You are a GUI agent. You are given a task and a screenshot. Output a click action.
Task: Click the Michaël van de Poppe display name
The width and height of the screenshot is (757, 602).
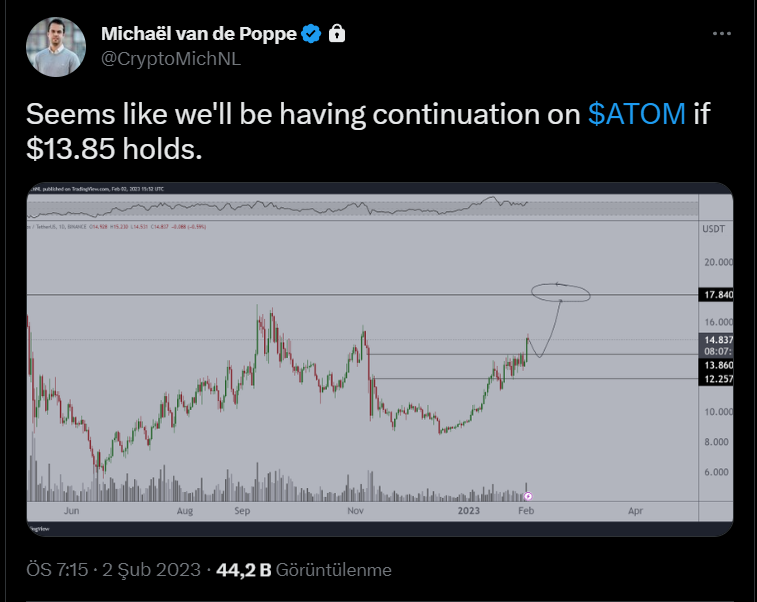pos(198,34)
